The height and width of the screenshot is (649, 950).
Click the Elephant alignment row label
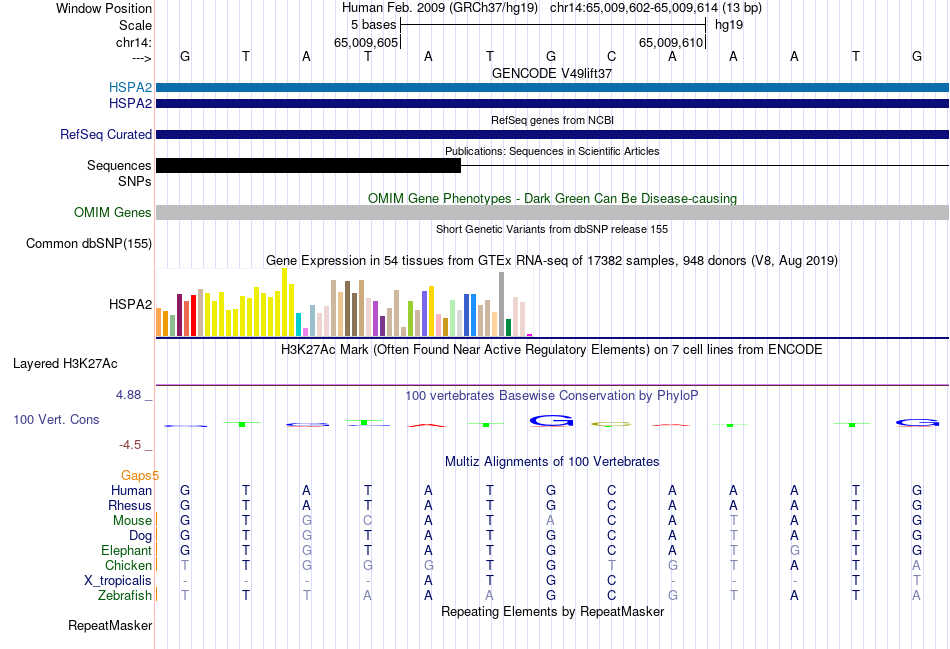pyautogui.click(x=126, y=550)
